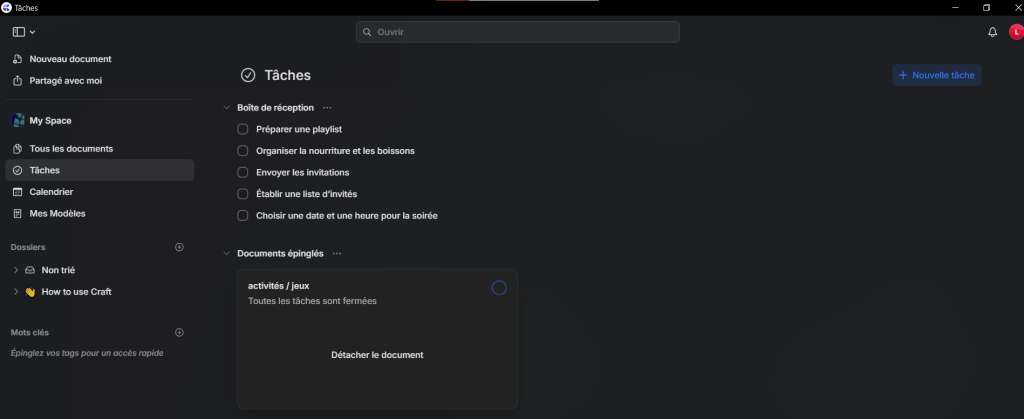Add a new folder with plus icon
This screenshot has width=1024, height=419.
(180, 247)
